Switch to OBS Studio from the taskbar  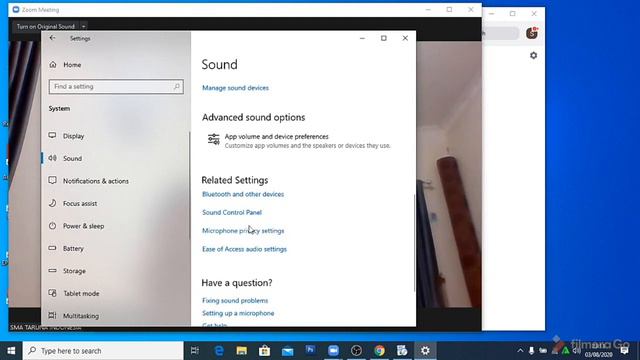(x=356, y=351)
